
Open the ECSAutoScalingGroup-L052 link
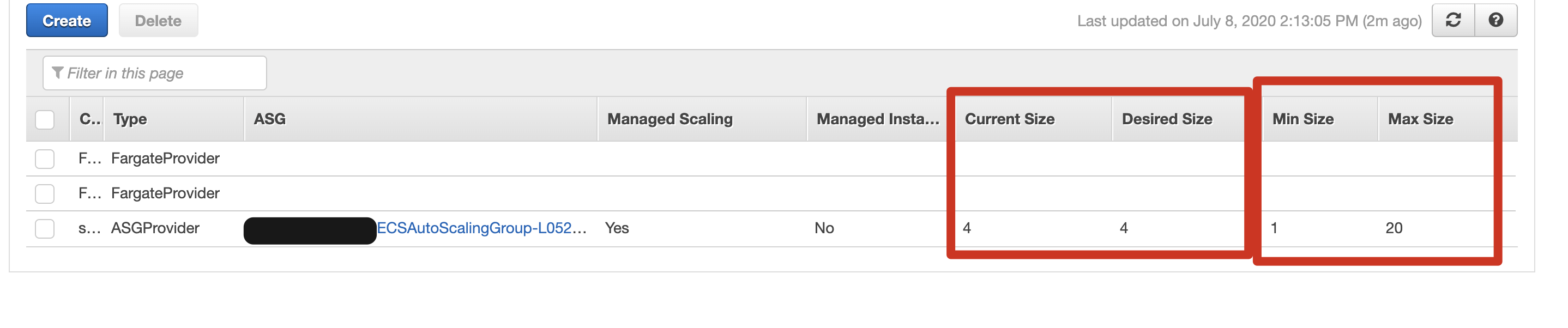click(481, 228)
